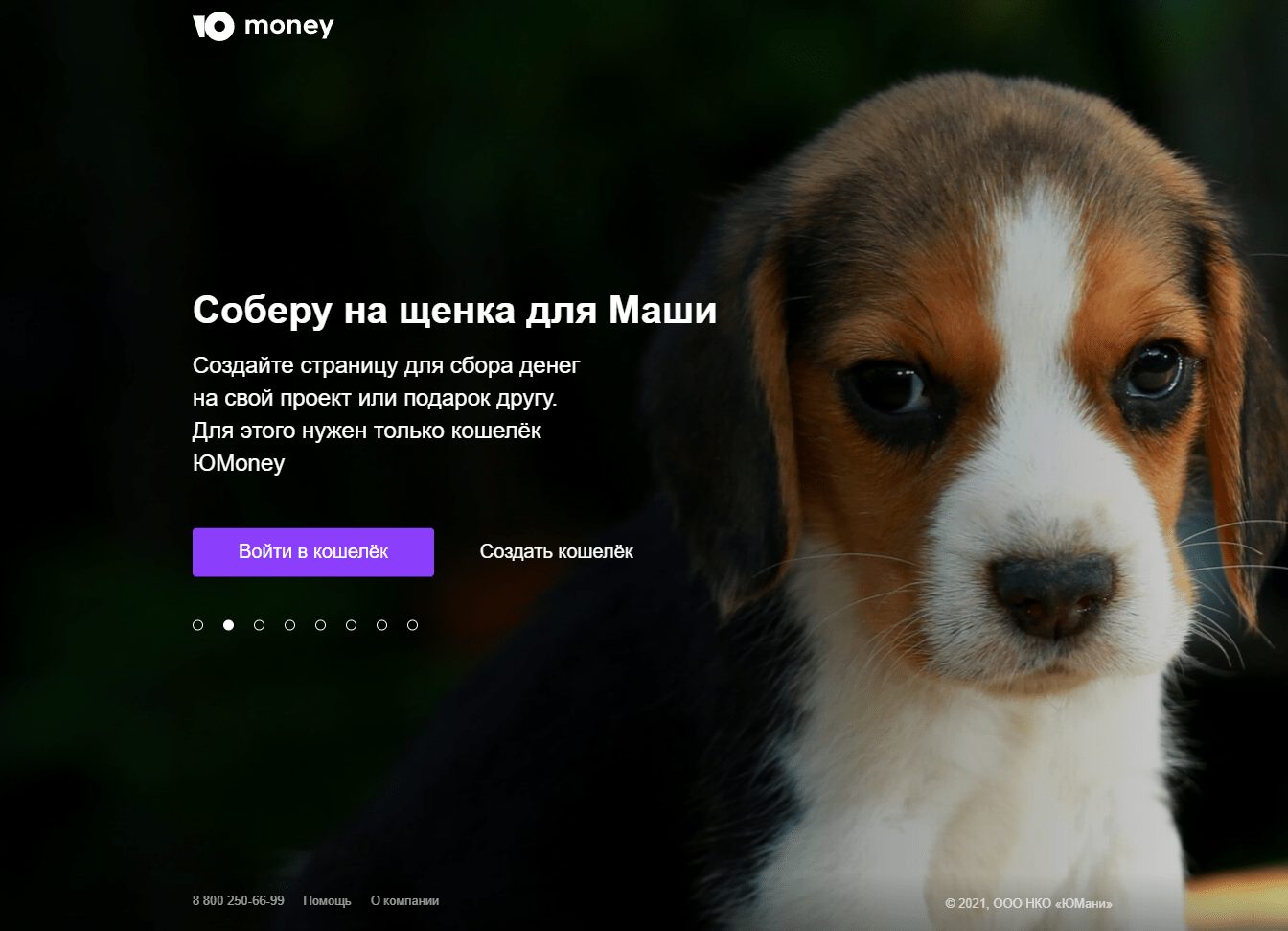Show the sixth carousel slide dot

352,625
